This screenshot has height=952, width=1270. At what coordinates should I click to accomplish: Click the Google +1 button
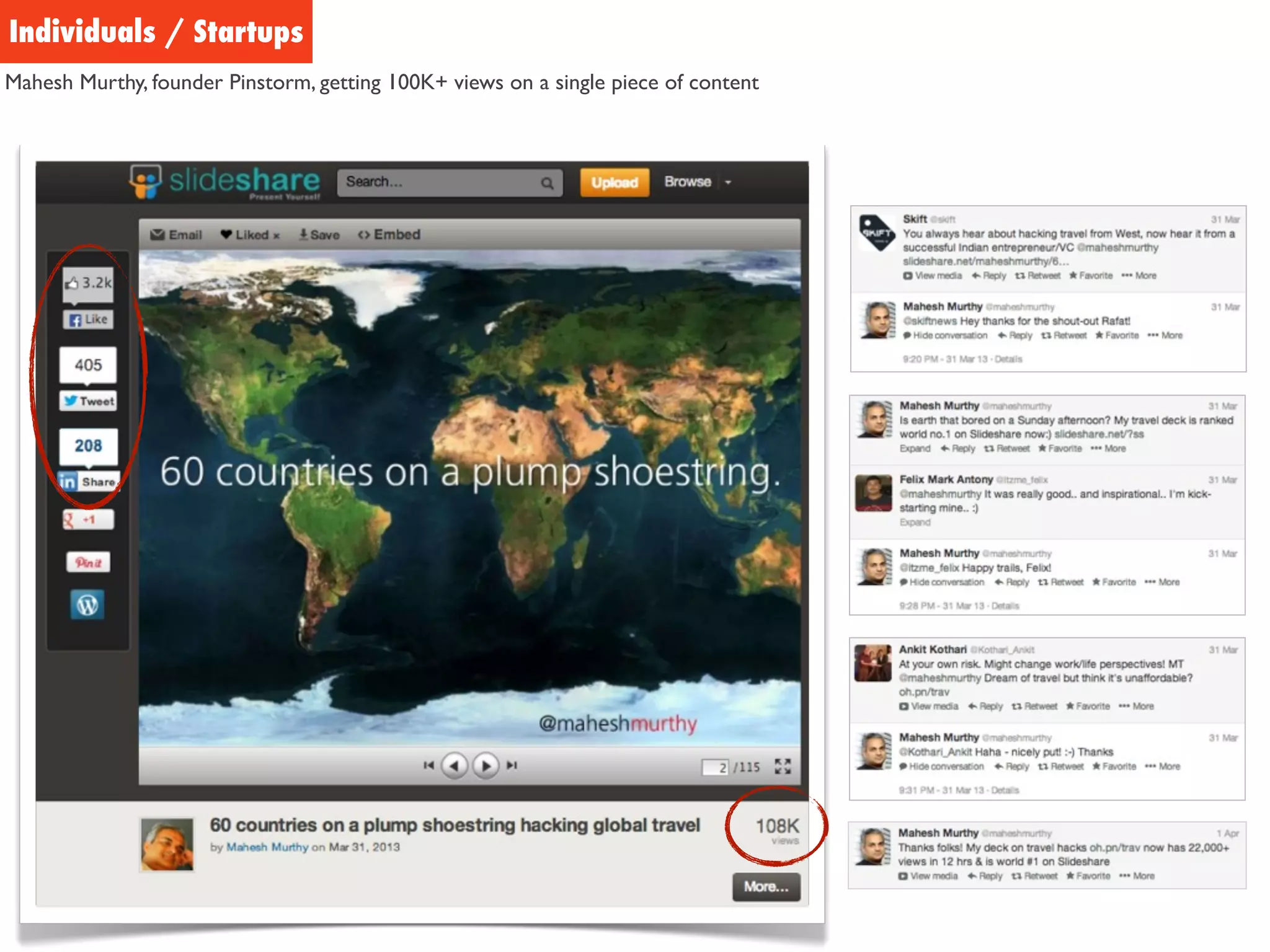tap(88, 519)
